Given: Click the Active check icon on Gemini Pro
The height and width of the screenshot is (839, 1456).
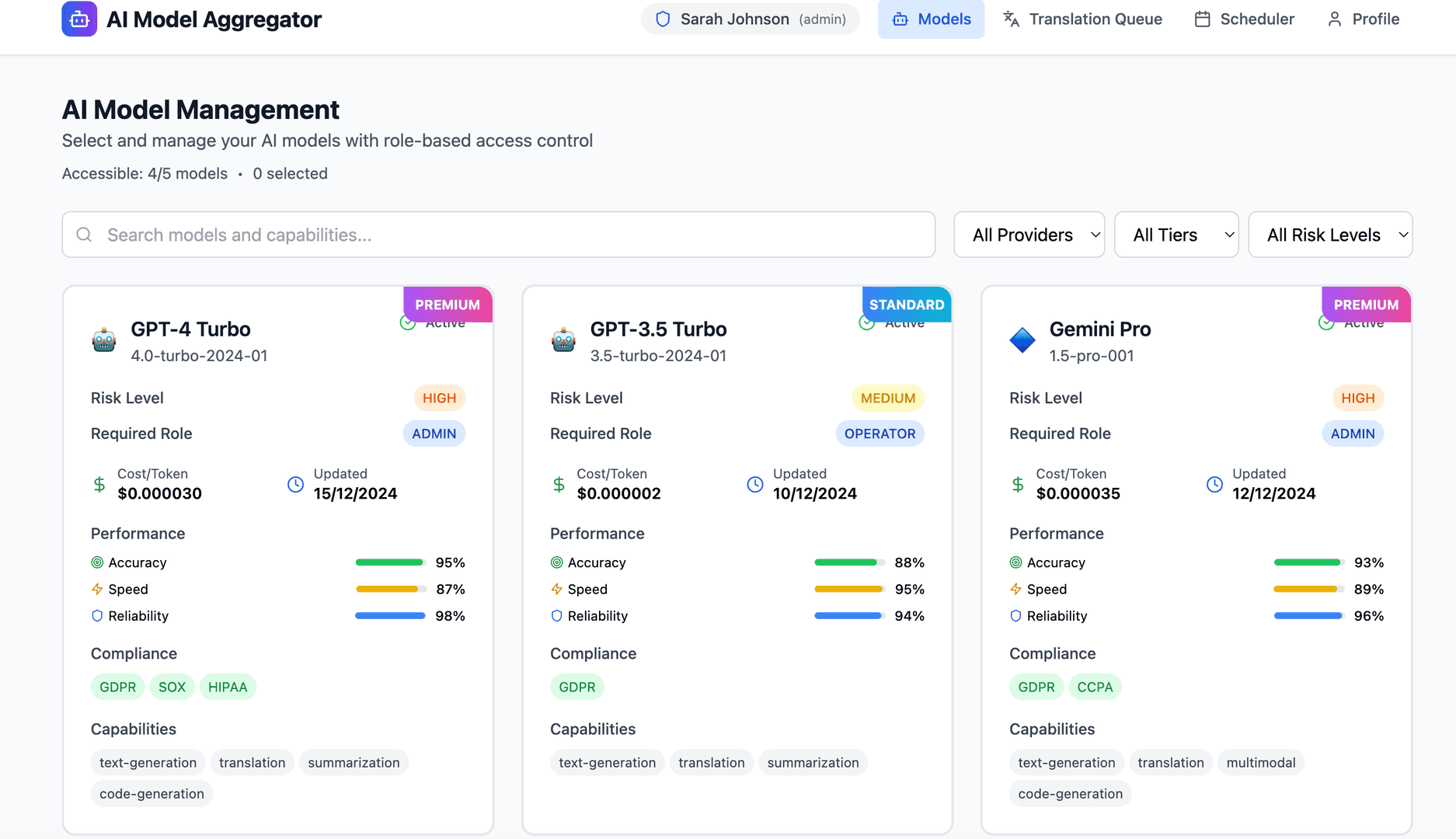Looking at the screenshot, I should tap(1326, 324).
